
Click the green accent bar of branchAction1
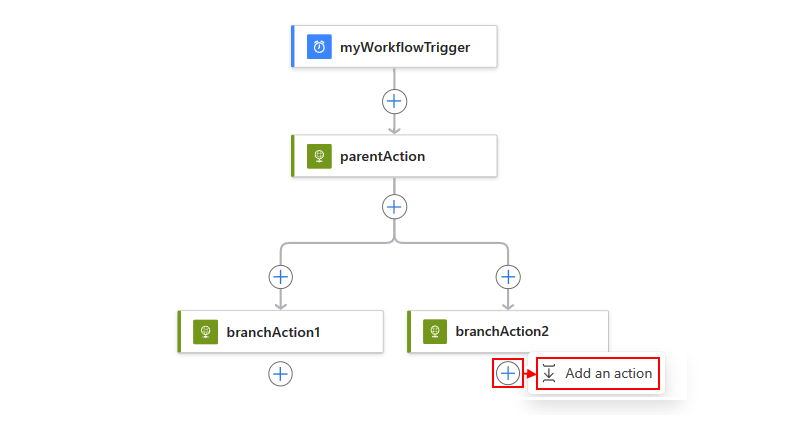[x=179, y=332]
